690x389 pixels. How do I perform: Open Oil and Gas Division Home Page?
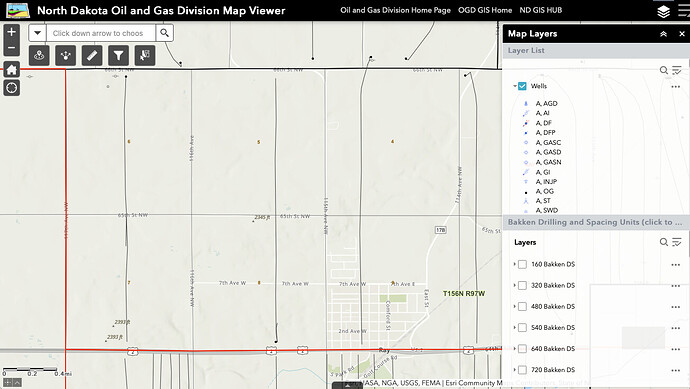(x=395, y=10)
